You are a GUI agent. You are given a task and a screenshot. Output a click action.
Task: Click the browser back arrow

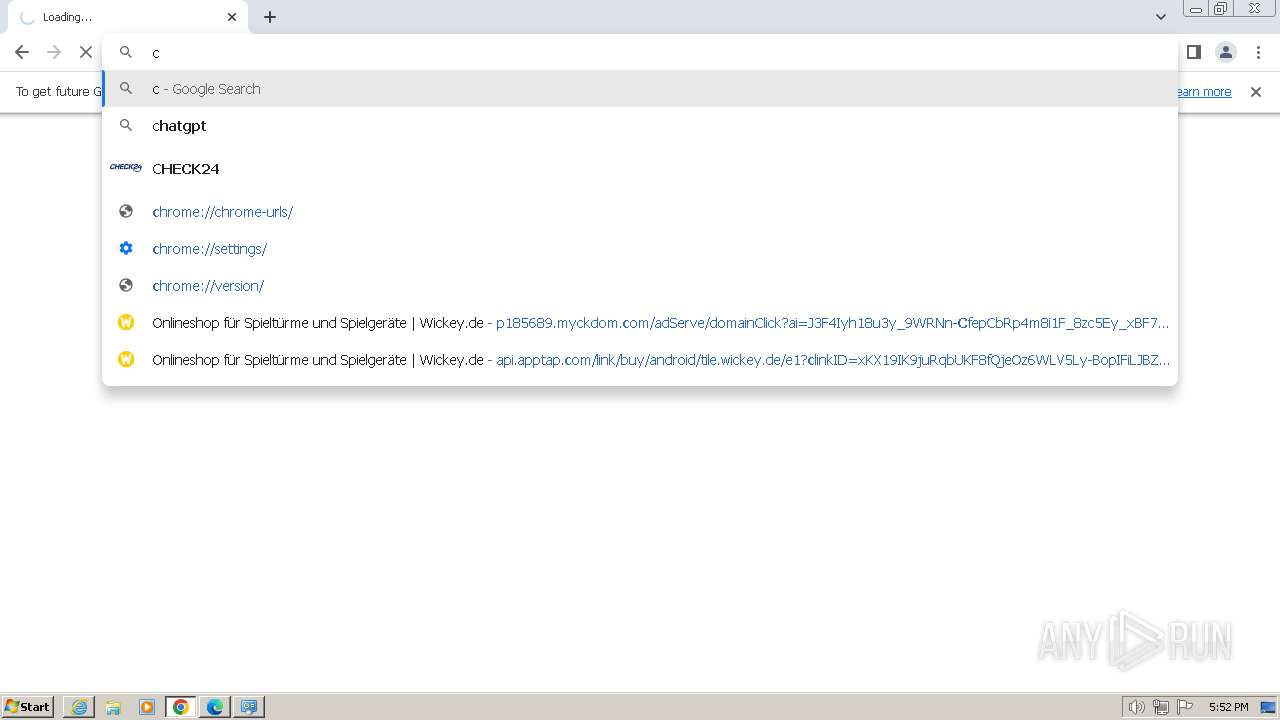tap(22, 52)
